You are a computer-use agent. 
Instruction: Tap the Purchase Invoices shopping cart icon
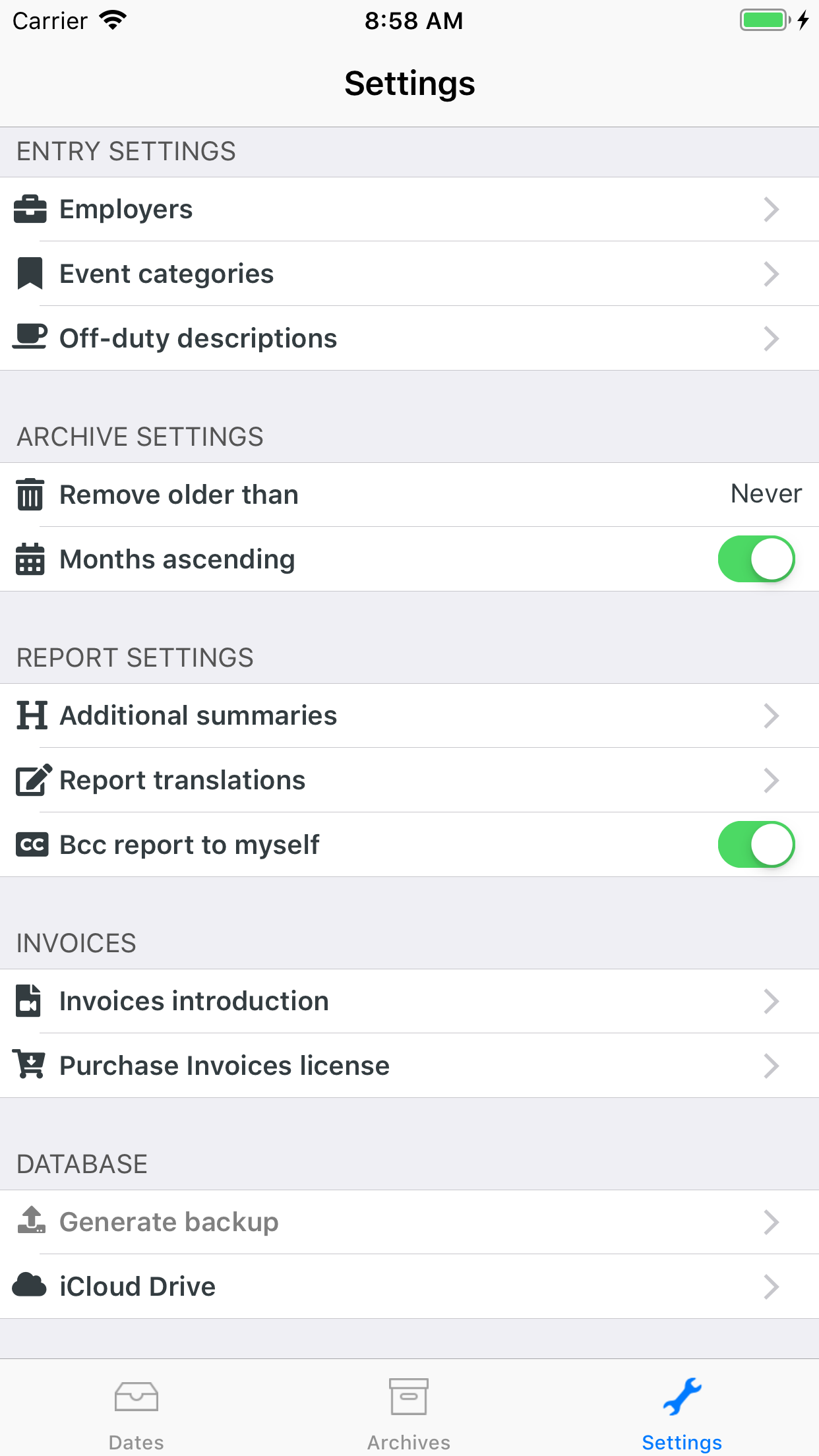pos(30,1065)
